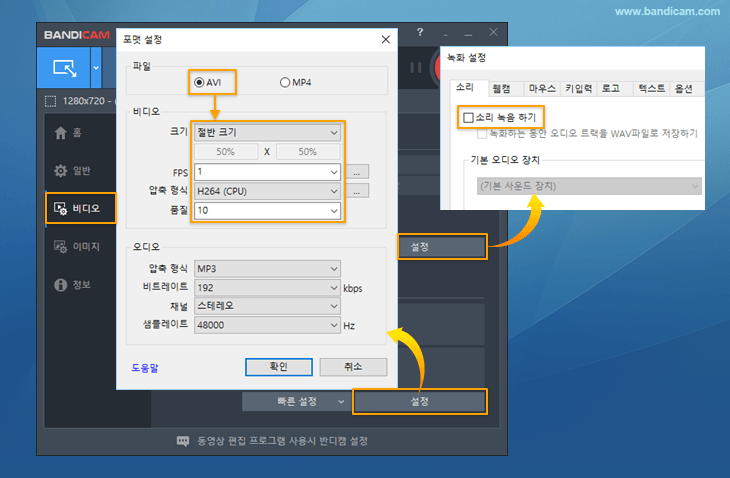Screen dimensions: 730x478
Task: Click the speech bubble icon at bottom
Action: coord(183,441)
